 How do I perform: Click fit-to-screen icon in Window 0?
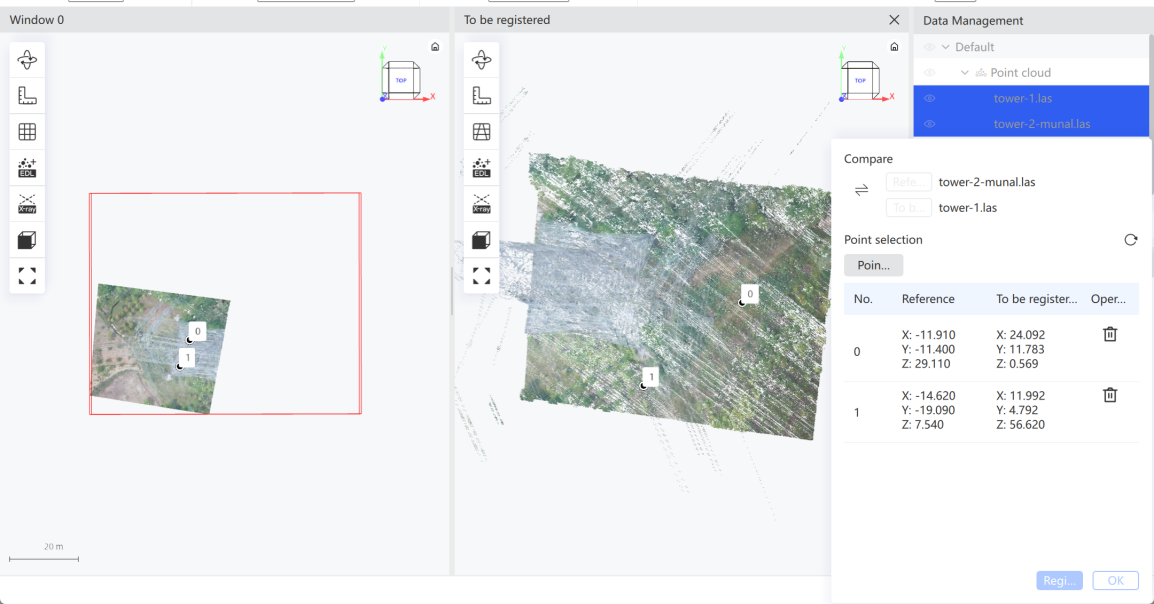tap(27, 276)
